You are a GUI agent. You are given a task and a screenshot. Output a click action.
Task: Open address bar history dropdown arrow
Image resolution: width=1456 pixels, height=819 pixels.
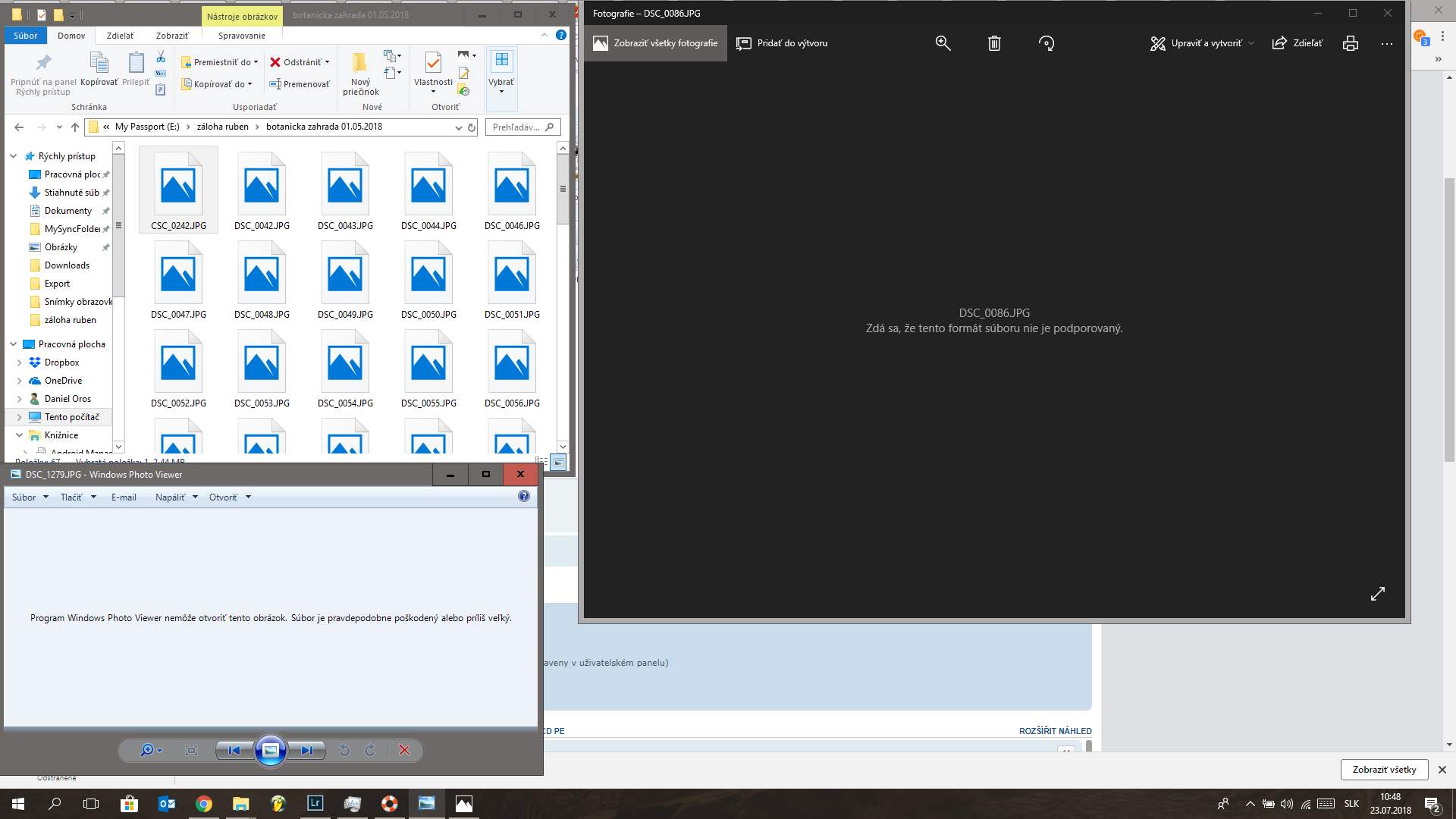458,127
